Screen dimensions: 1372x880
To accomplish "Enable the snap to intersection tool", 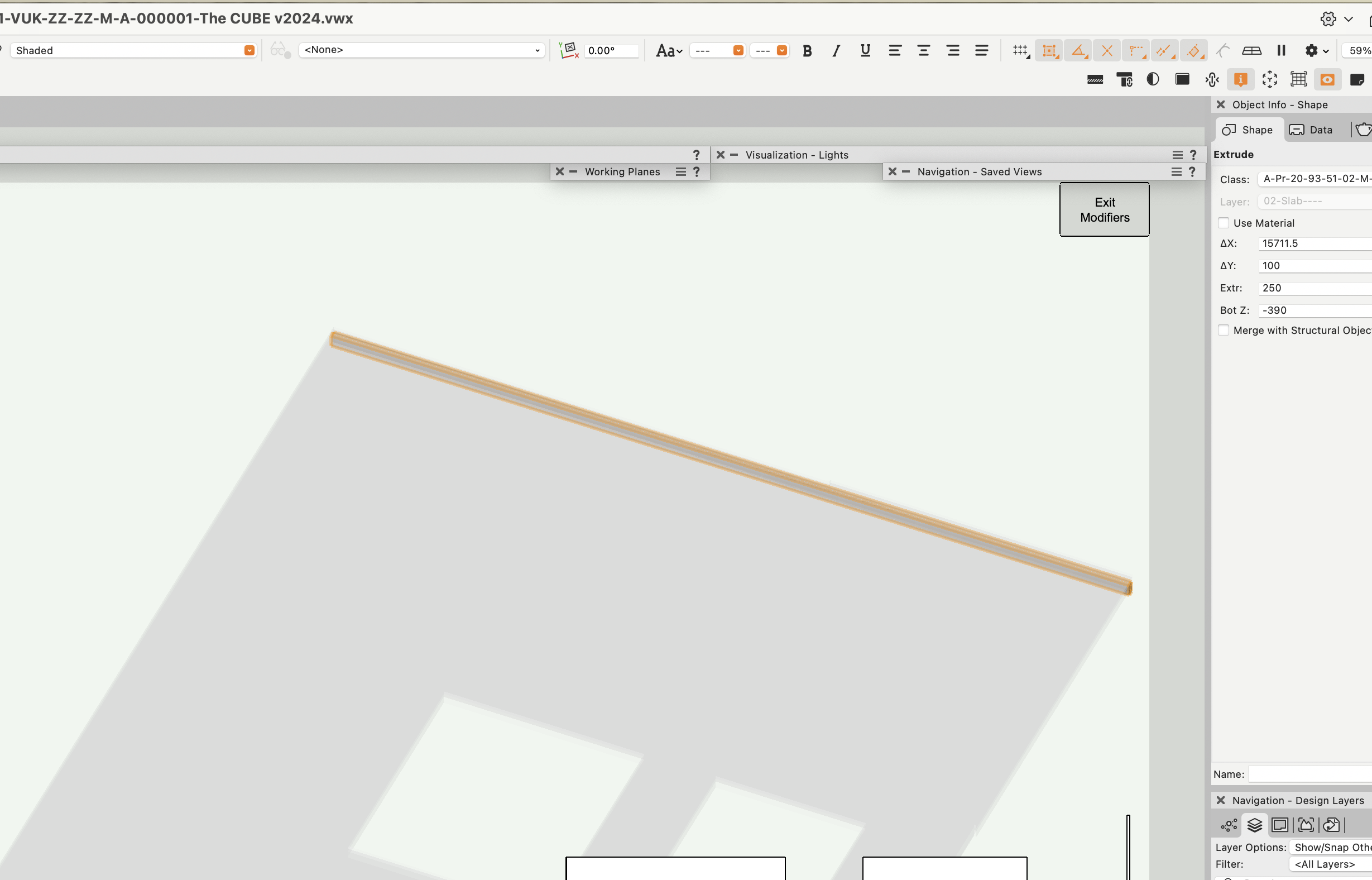I will 1107,50.
